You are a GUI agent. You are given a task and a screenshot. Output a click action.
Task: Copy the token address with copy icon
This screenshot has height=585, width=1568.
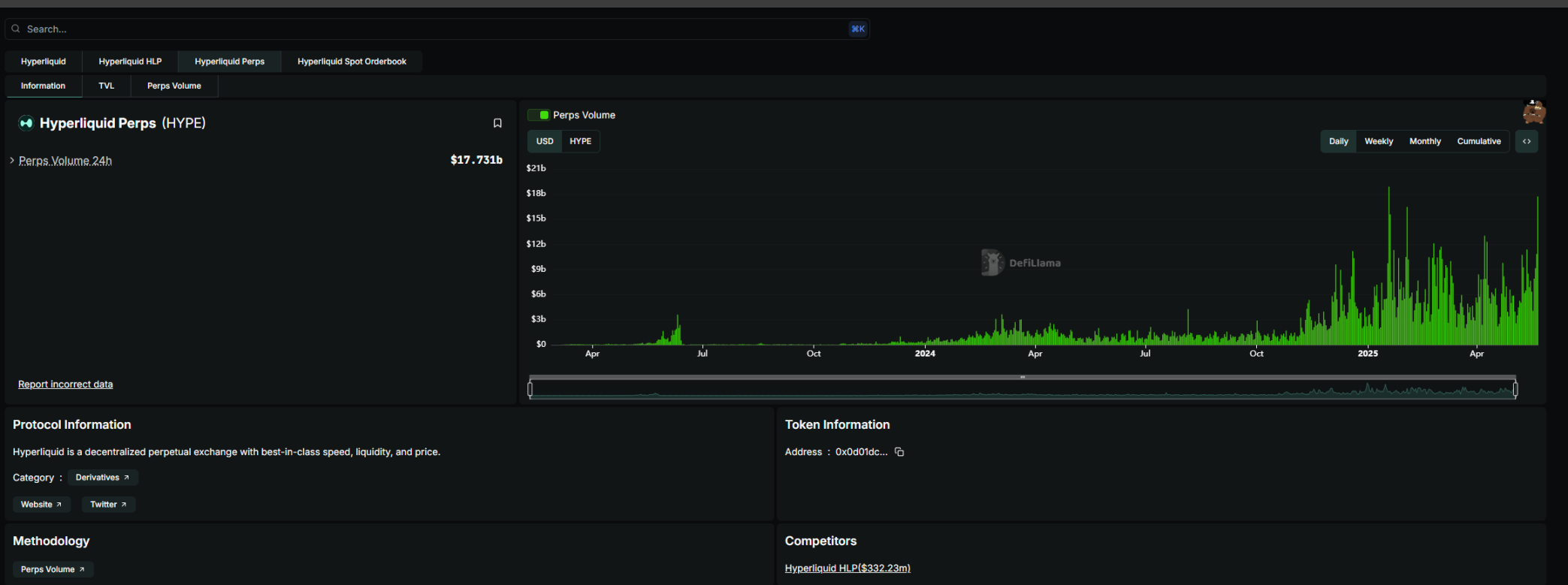coord(899,452)
